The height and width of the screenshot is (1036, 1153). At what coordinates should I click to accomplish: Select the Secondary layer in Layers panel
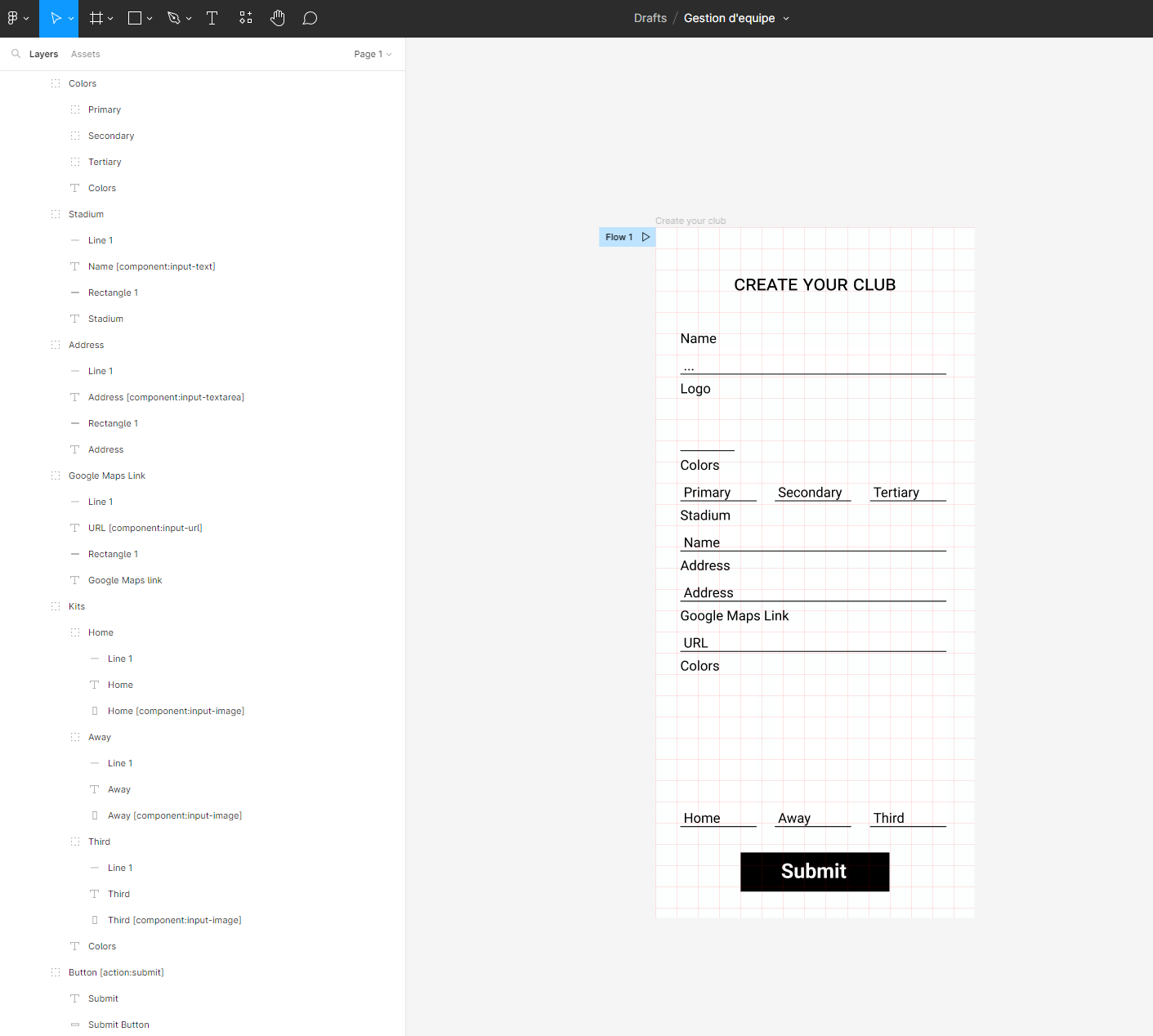click(x=111, y=136)
